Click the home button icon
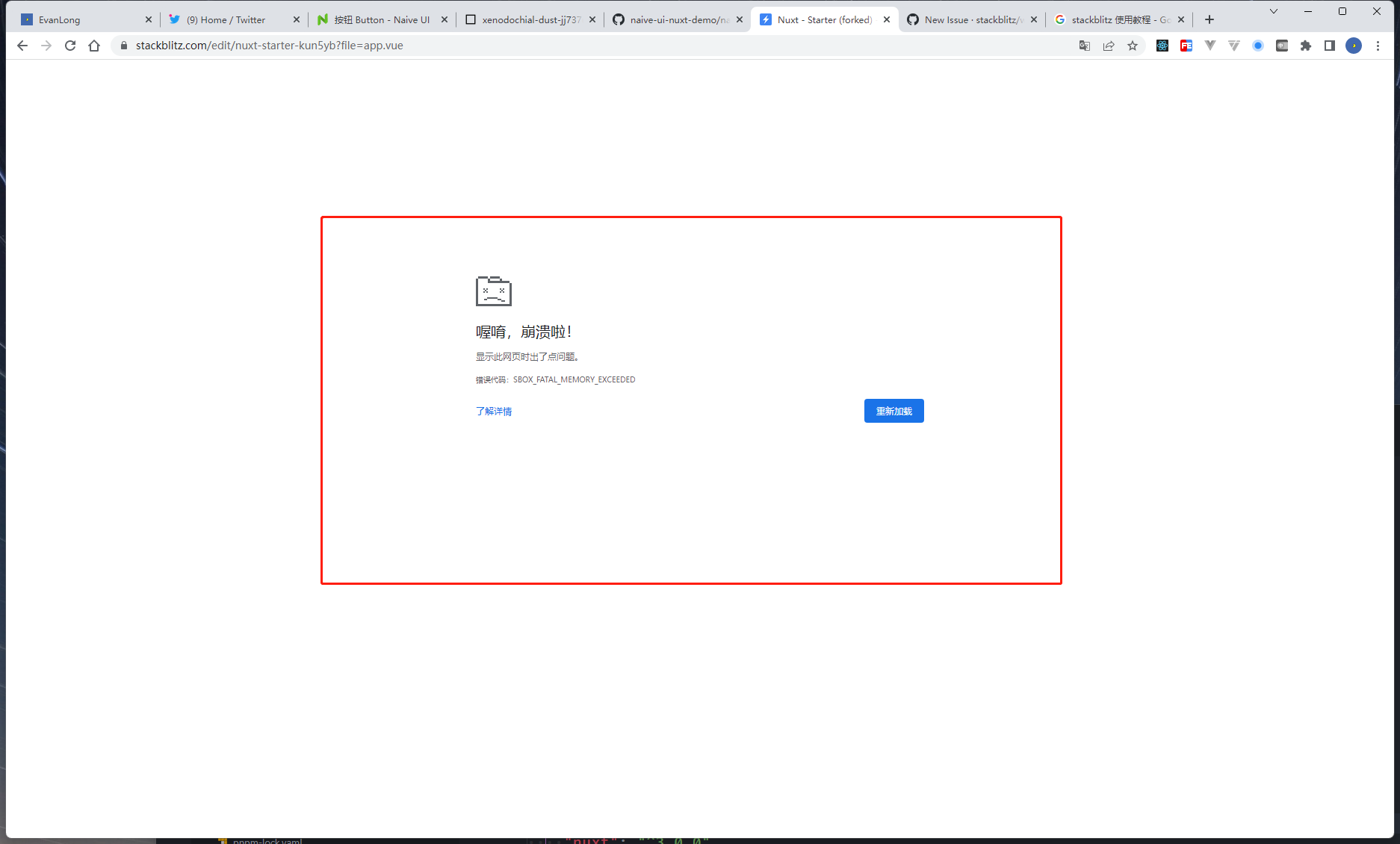Viewport: 1400px width, 844px height. (94, 46)
